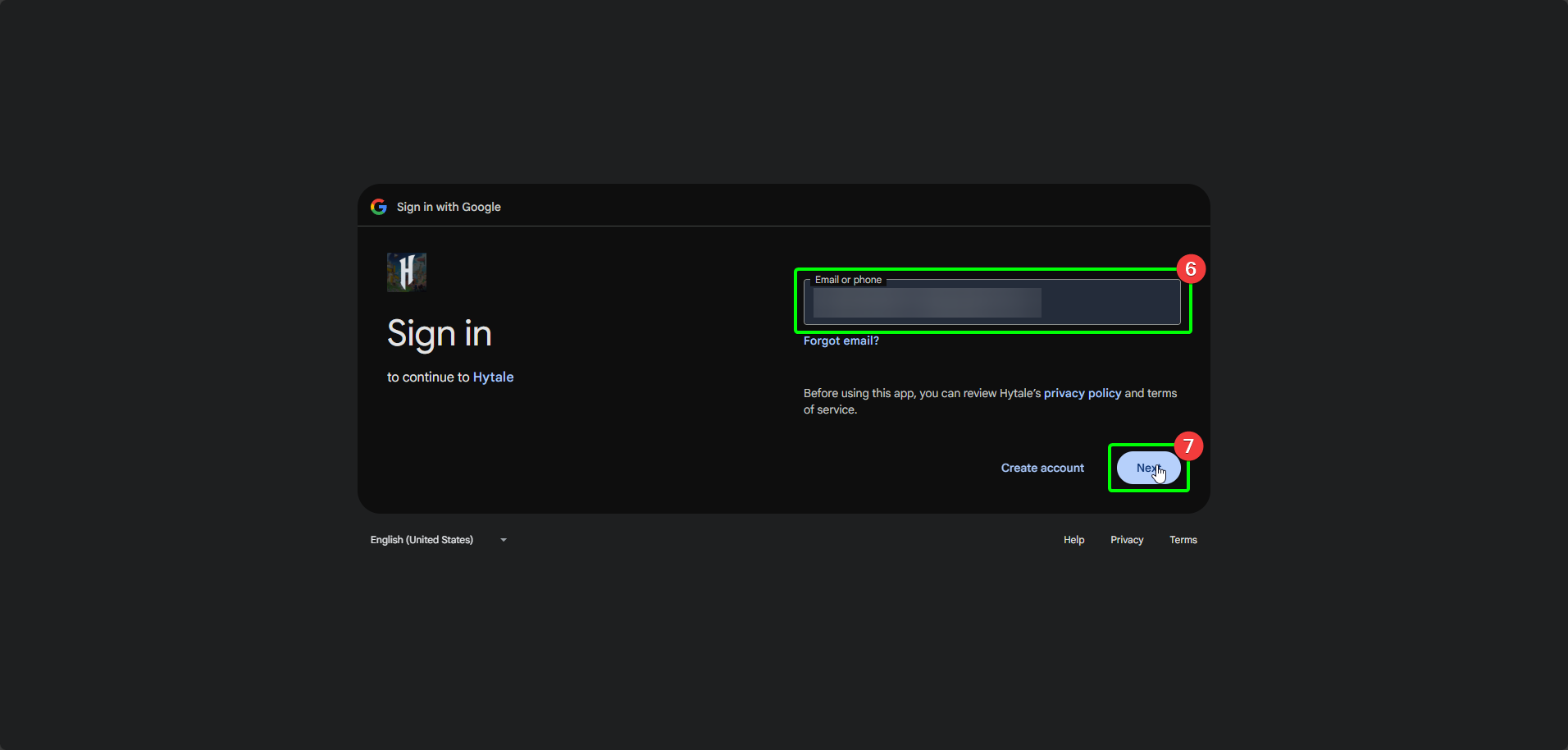Click the Hytale link under Sign in
1568x750 pixels.
click(493, 377)
